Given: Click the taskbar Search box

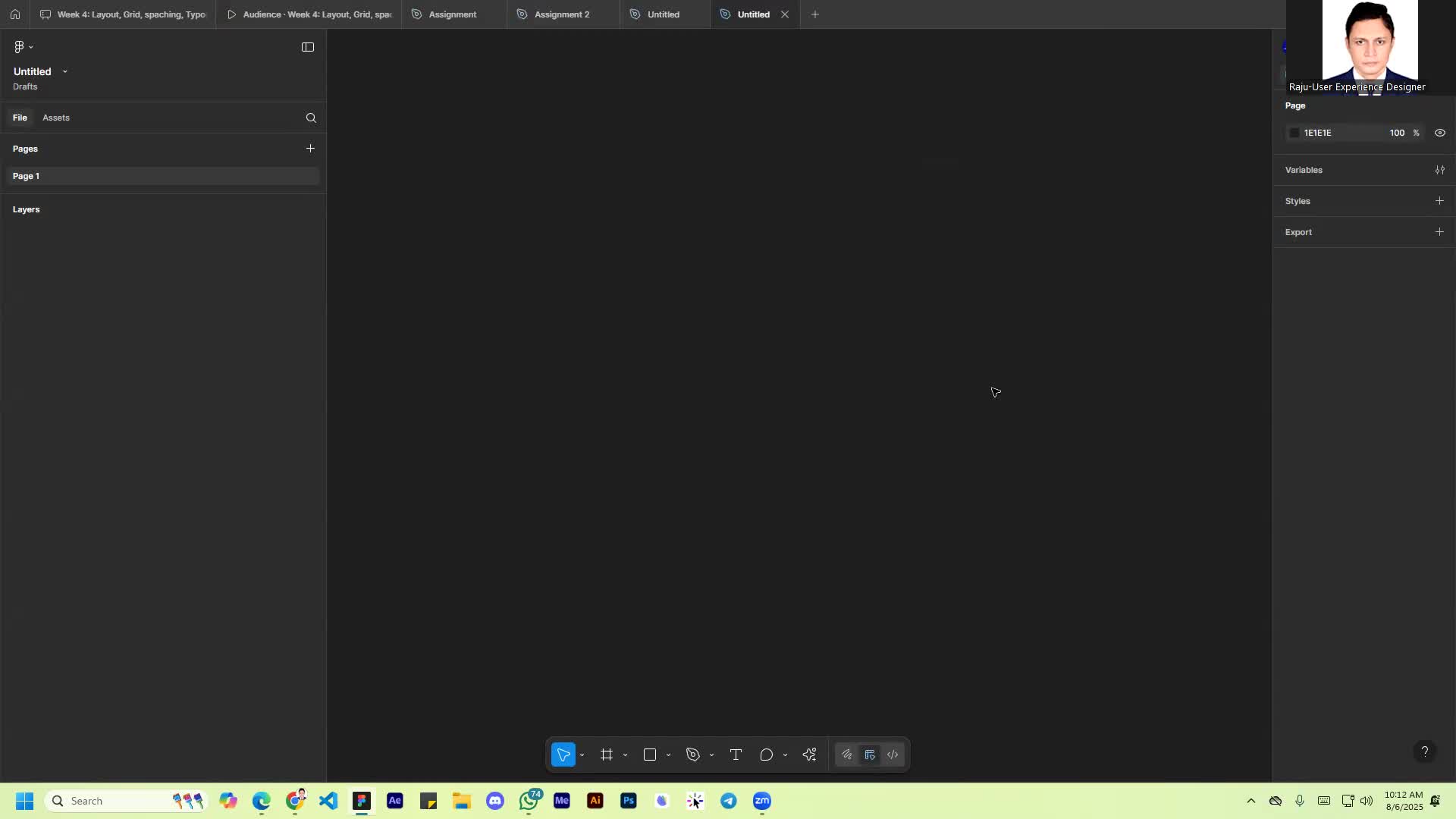Looking at the screenshot, I should point(127,801).
